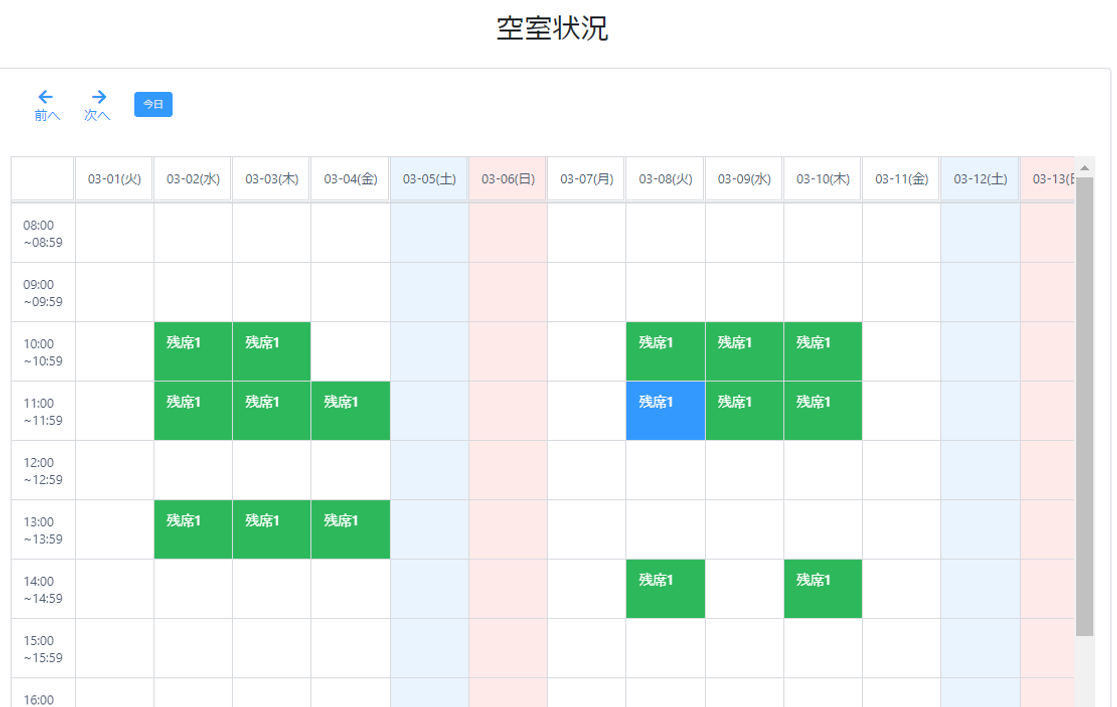The height and width of the screenshot is (707, 1117).
Task: Pick 残席1 slot on 03-08 at 14:00
Action: (665, 589)
